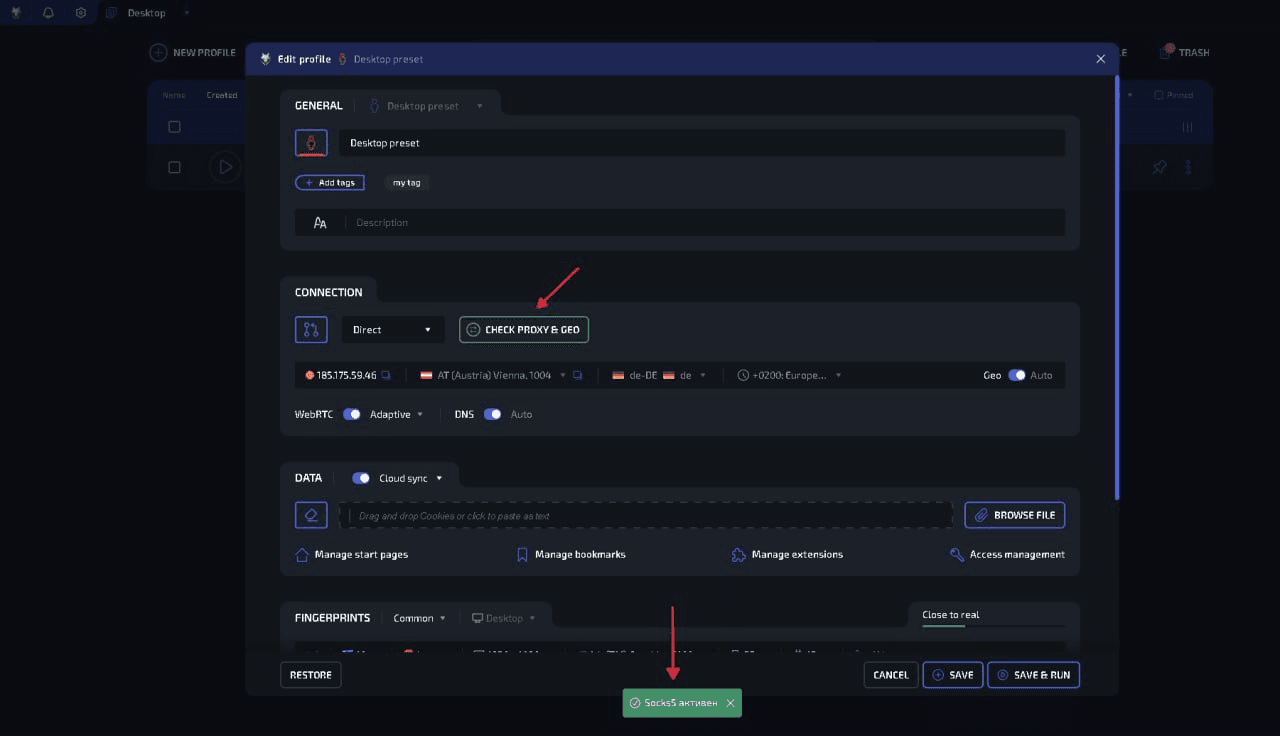Tick the checkbox in the first background profile row
This screenshot has width=1280, height=736.
pos(174,127)
